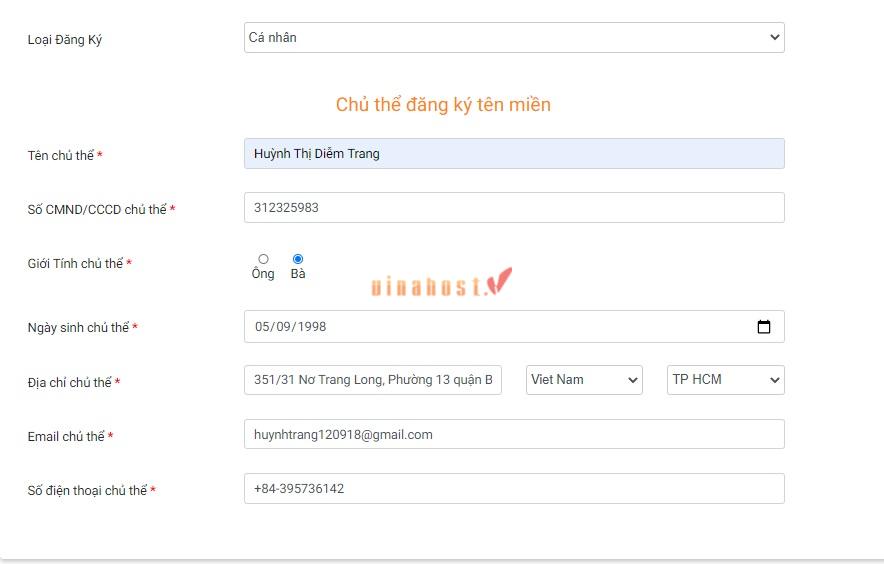Open the Viet Nam country dropdown
Image resolution: width=884 pixels, height=564 pixels.
click(584, 380)
